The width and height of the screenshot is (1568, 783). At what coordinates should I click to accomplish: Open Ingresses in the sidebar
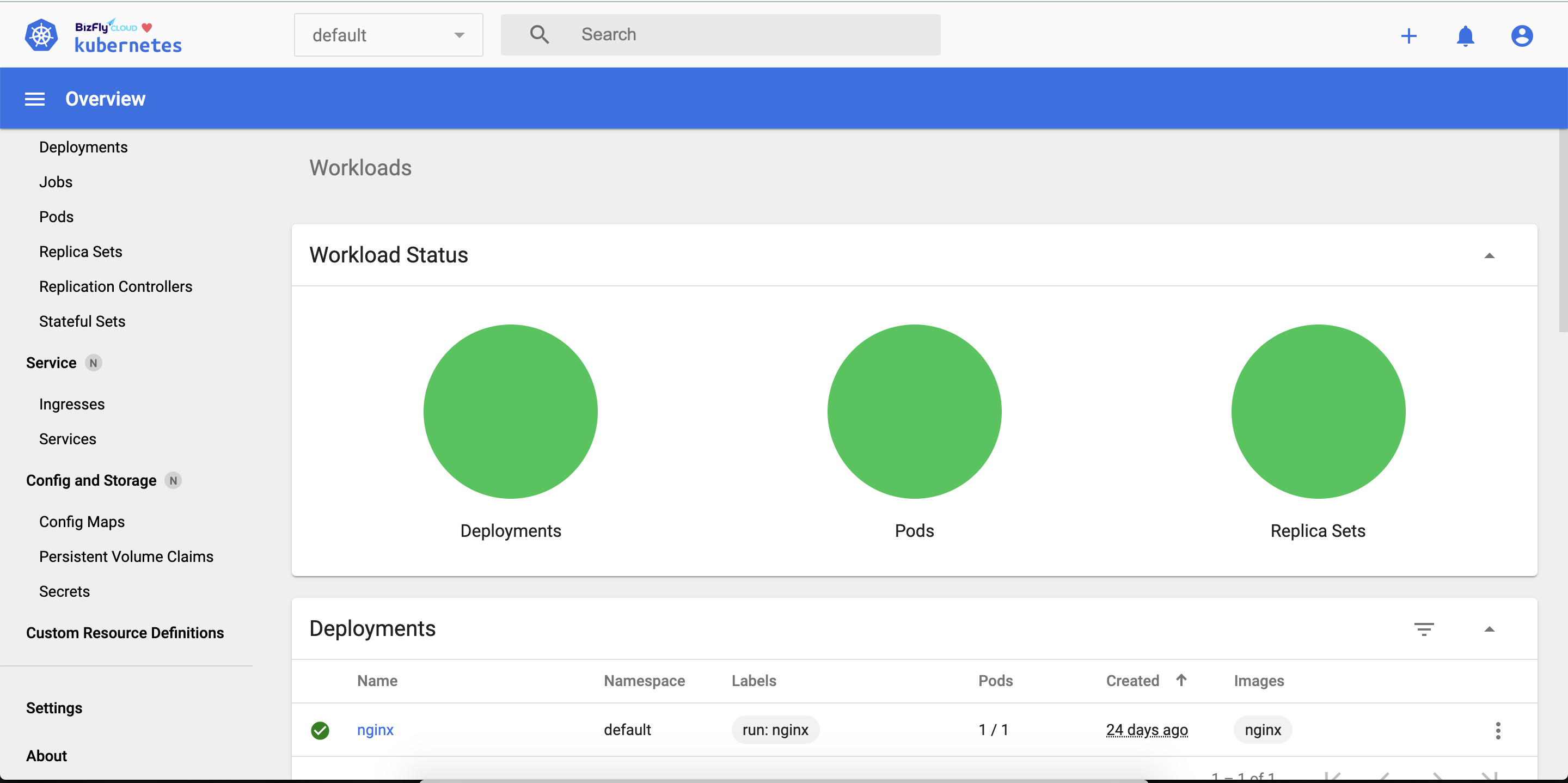(x=72, y=404)
